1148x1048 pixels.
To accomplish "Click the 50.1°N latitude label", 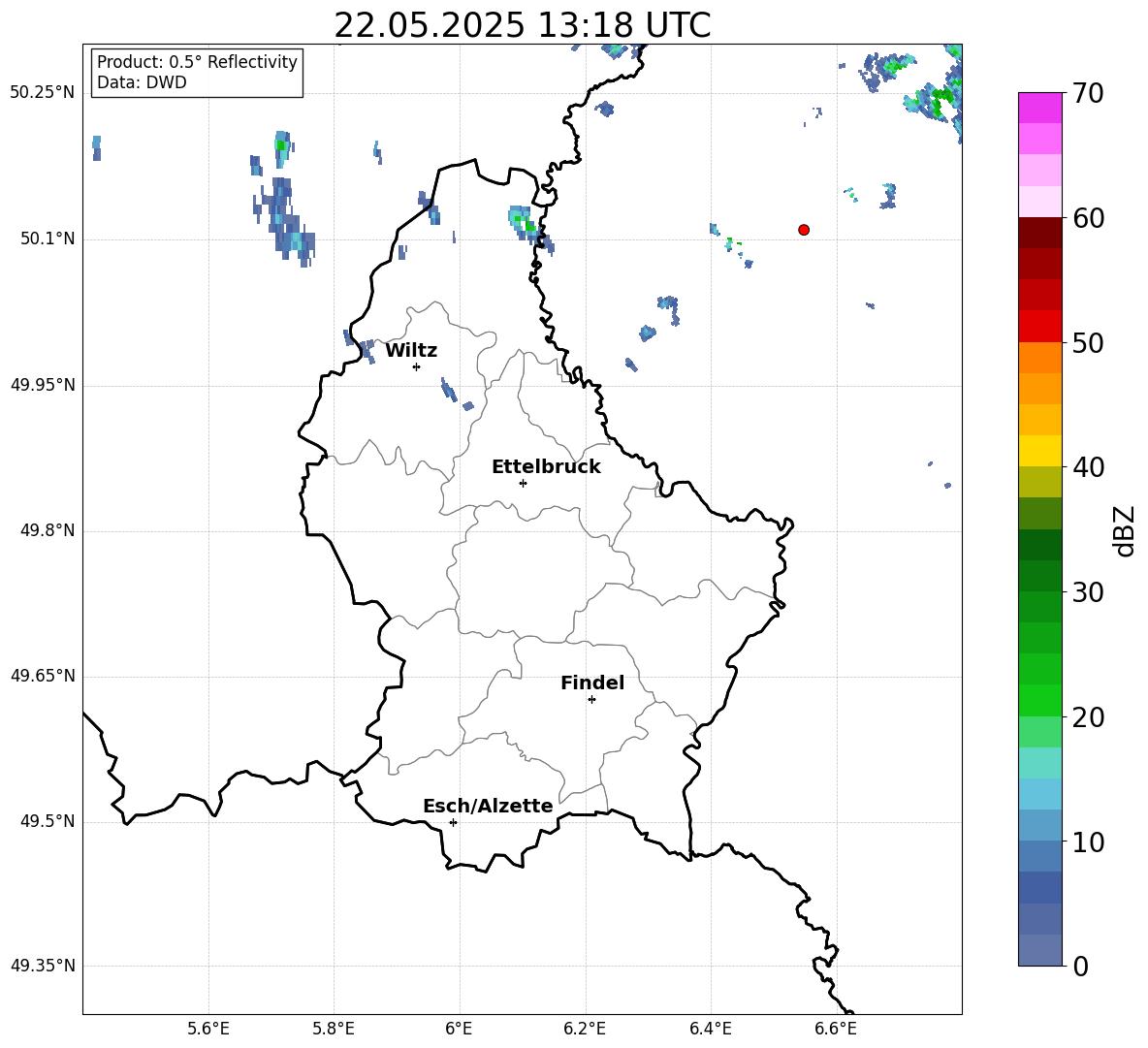I will click(x=48, y=239).
